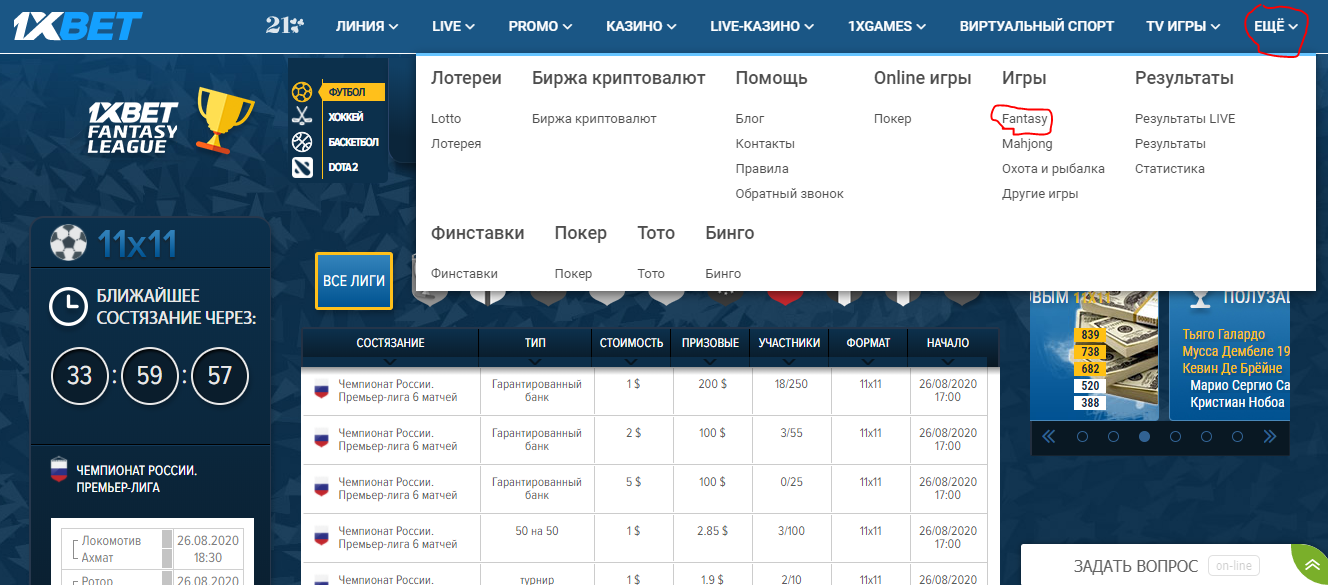This screenshot has height=585, width=1328.
Task: Open the Блог help link
Action: 749,118
